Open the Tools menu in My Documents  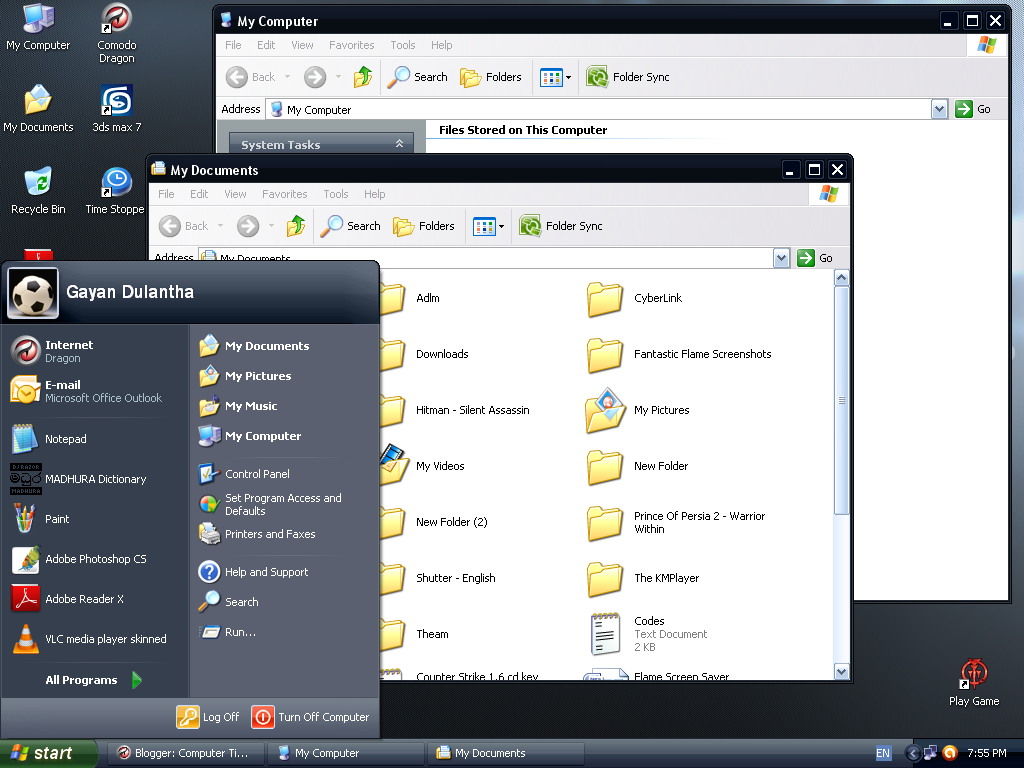[335, 194]
